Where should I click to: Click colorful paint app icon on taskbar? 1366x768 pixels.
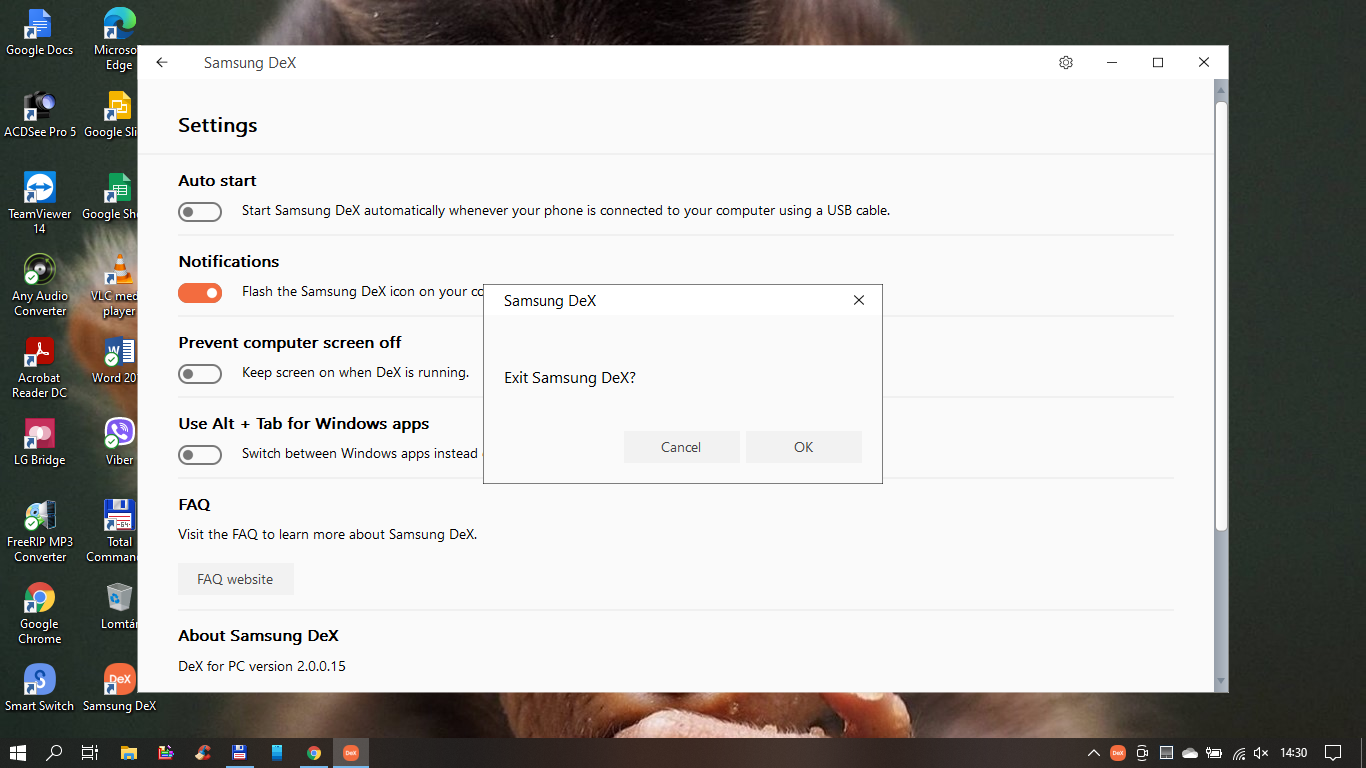tap(166, 753)
